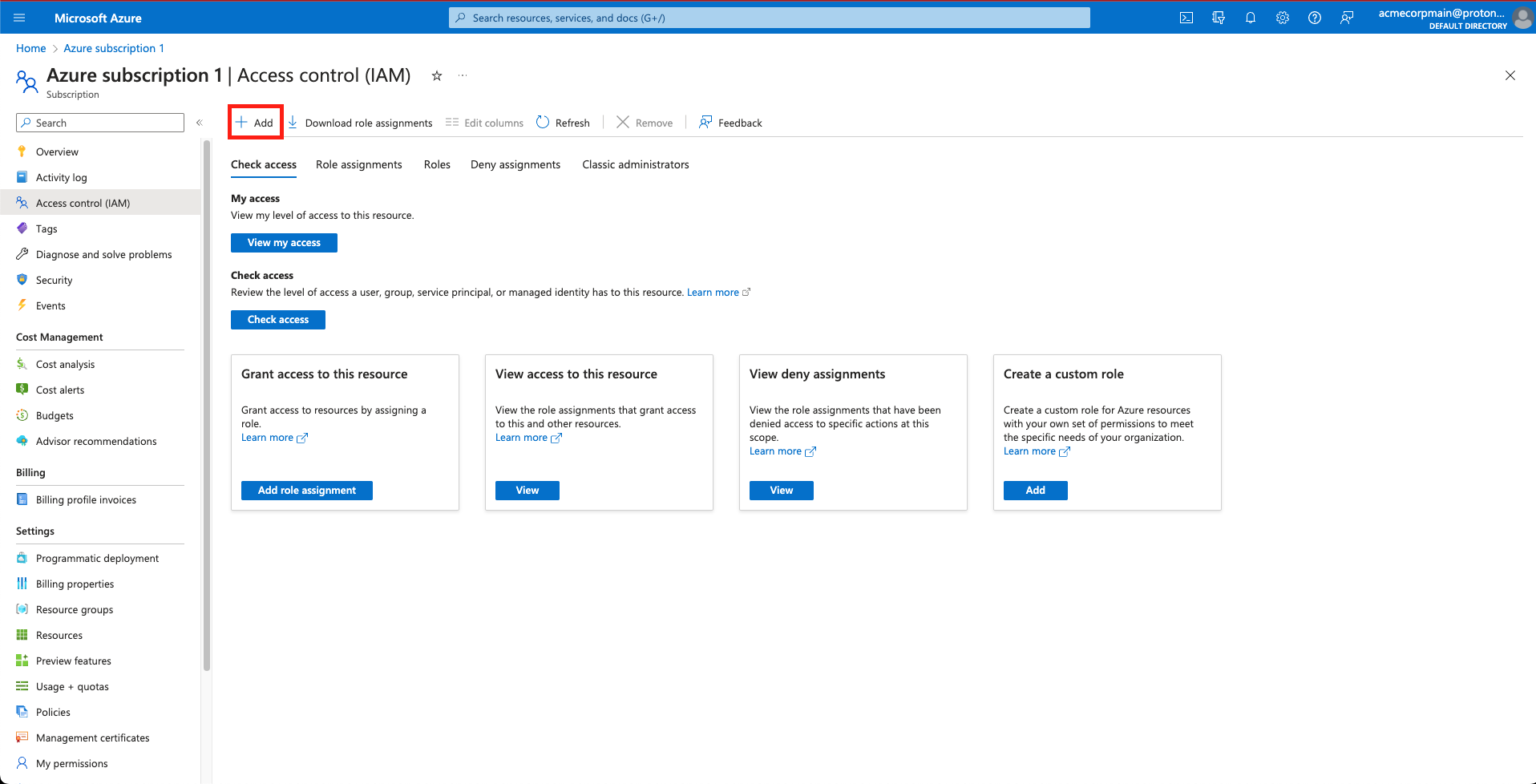Click the account avatar picture

tap(1522, 18)
